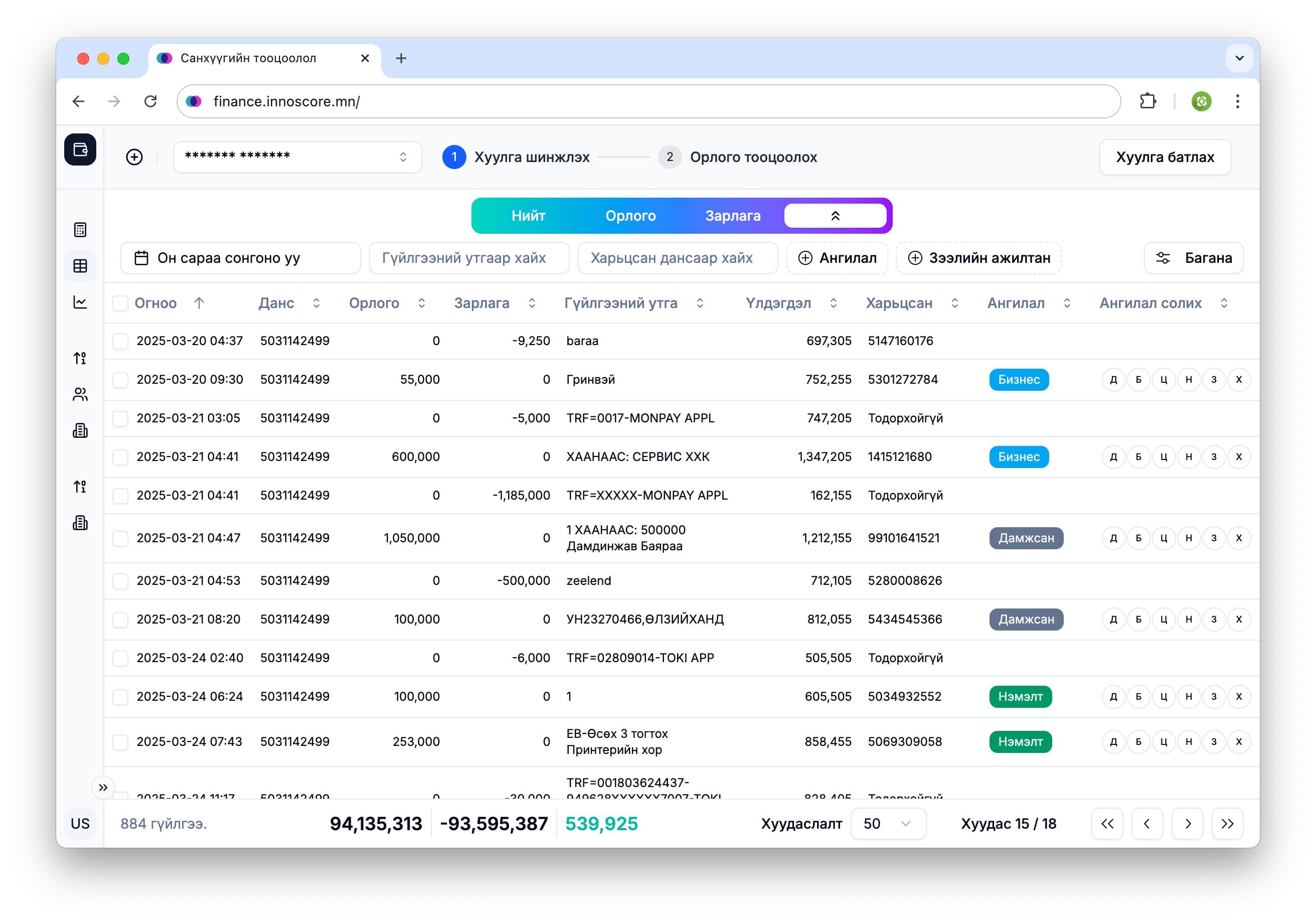Switch to the Орлого tab
Screen dimensions: 1316x922
pos(630,216)
